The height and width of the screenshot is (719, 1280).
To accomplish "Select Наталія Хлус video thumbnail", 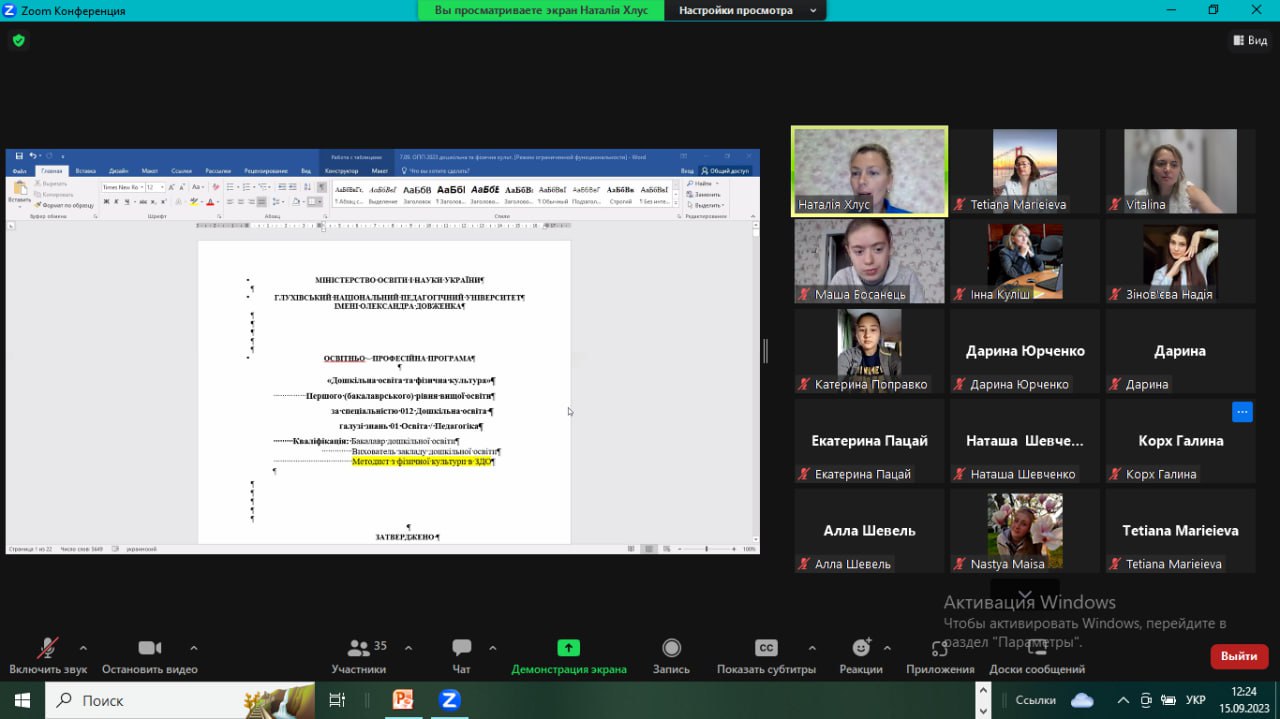I will (869, 171).
